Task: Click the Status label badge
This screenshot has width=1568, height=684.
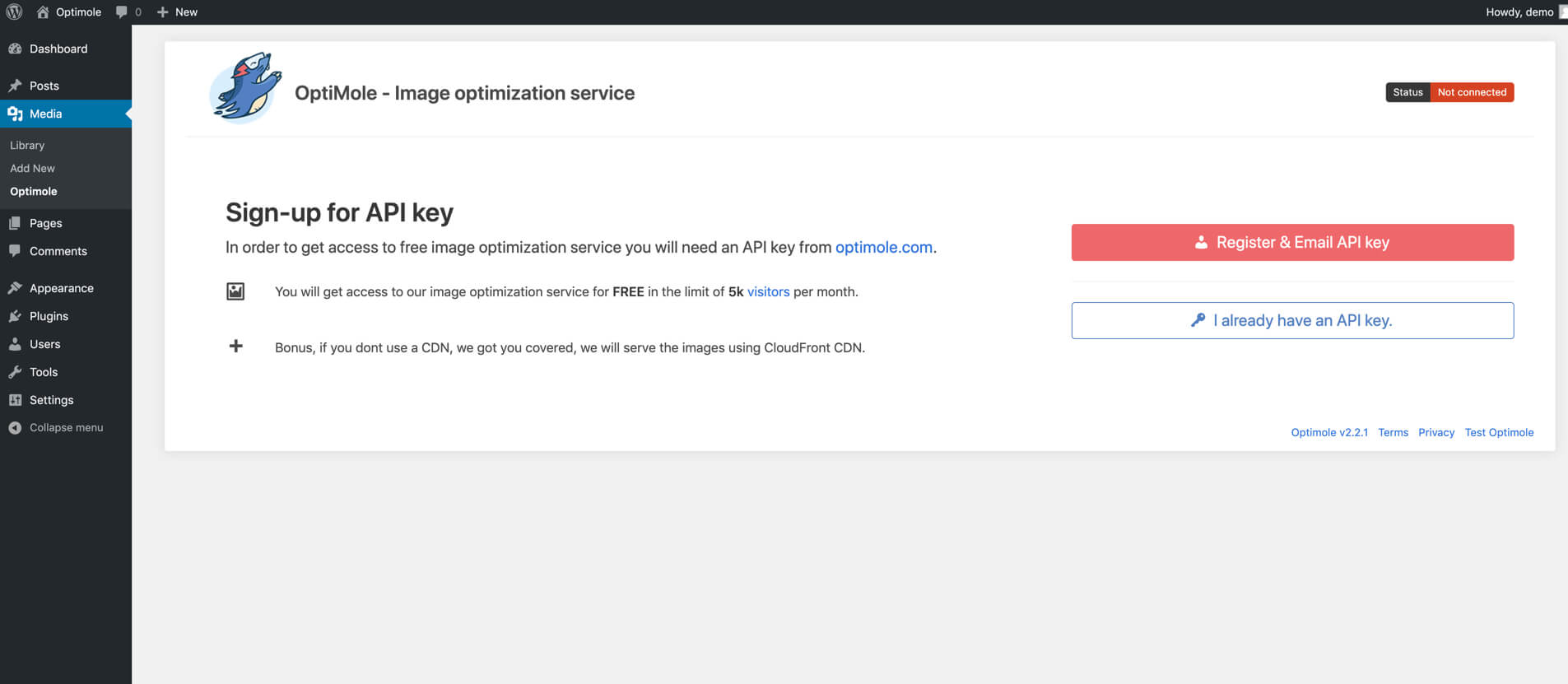Action: (x=1407, y=92)
